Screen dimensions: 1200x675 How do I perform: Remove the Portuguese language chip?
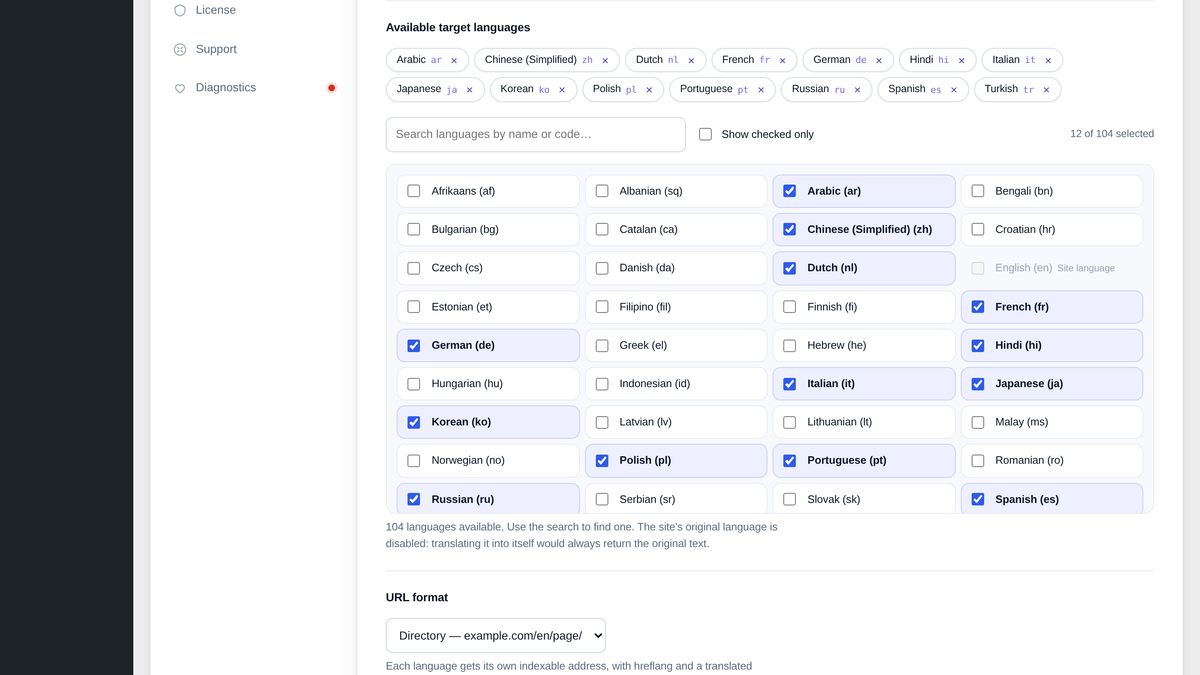click(x=760, y=90)
